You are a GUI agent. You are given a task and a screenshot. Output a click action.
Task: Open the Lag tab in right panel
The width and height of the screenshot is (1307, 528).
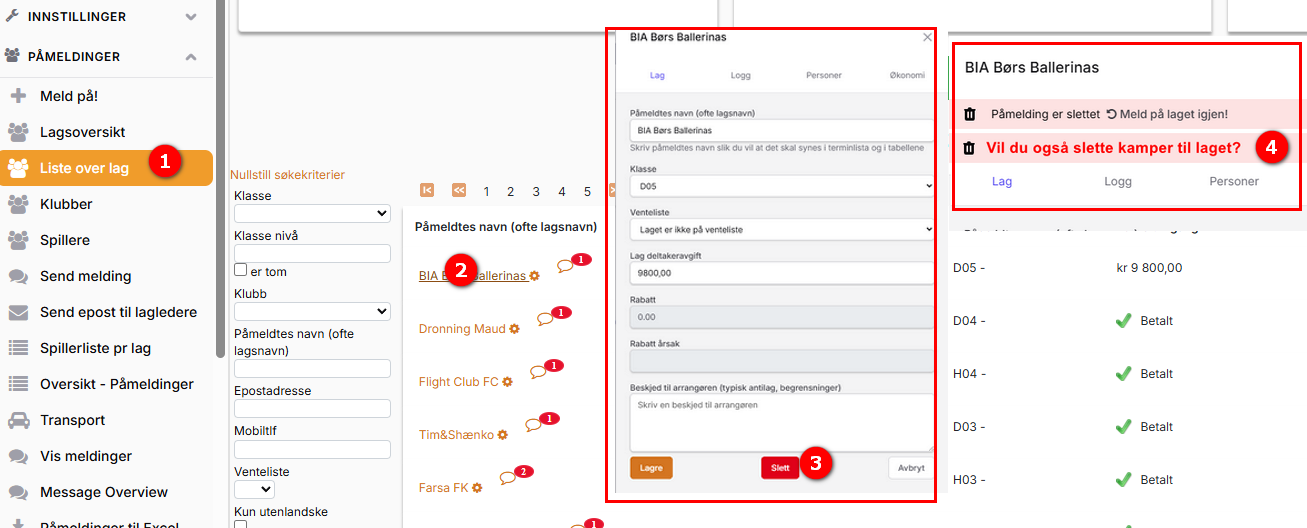click(x=1002, y=181)
